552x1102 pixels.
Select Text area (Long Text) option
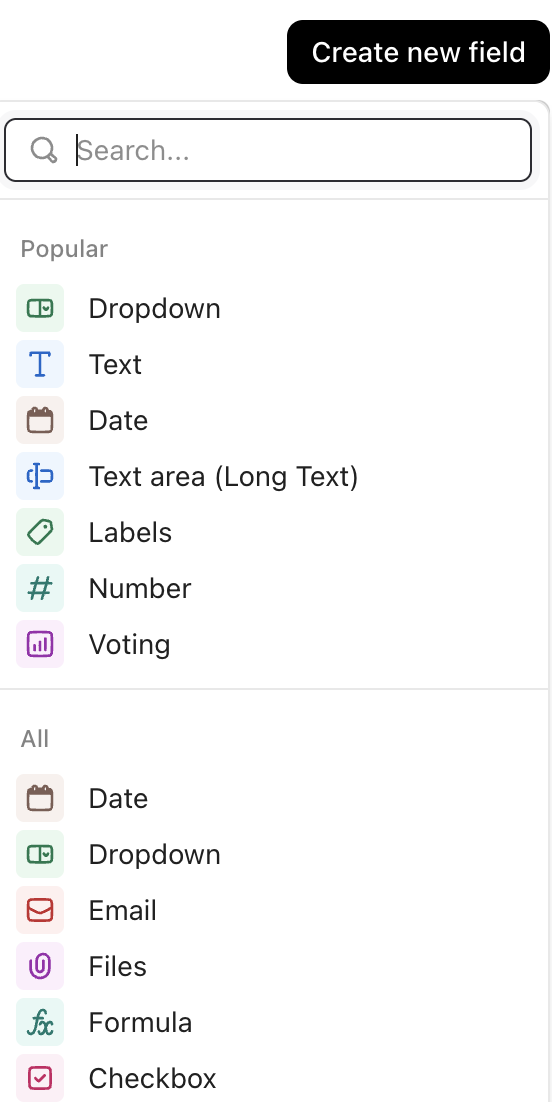[x=274, y=476]
